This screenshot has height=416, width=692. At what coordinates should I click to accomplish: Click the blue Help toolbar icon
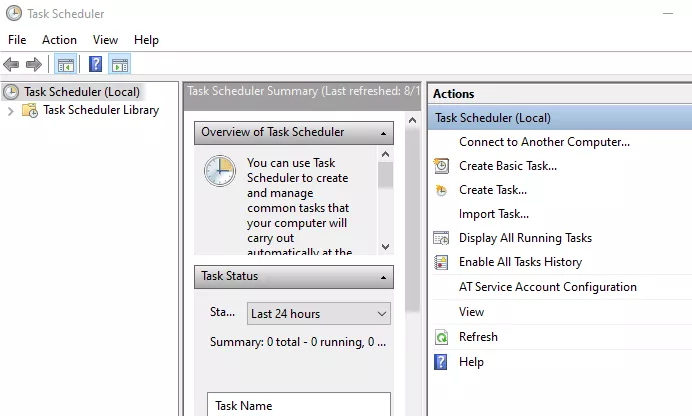(x=95, y=64)
